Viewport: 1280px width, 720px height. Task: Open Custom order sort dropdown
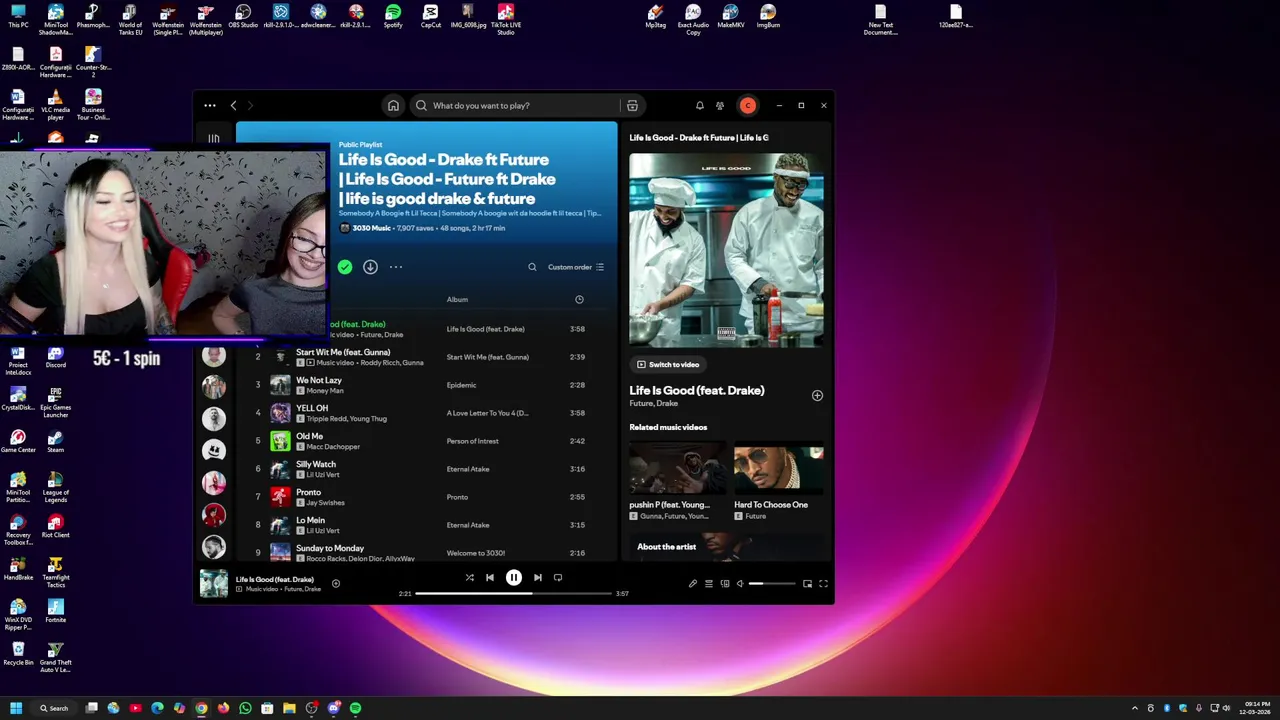coord(576,267)
